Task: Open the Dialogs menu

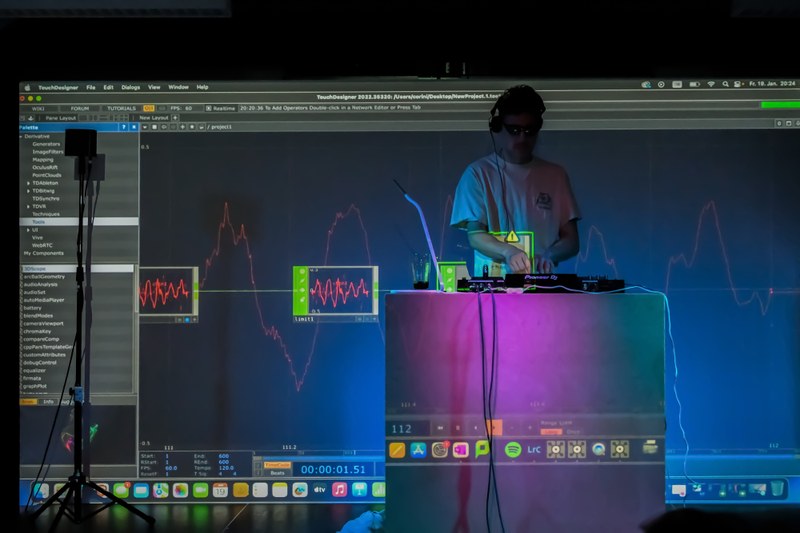Action: point(131,87)
